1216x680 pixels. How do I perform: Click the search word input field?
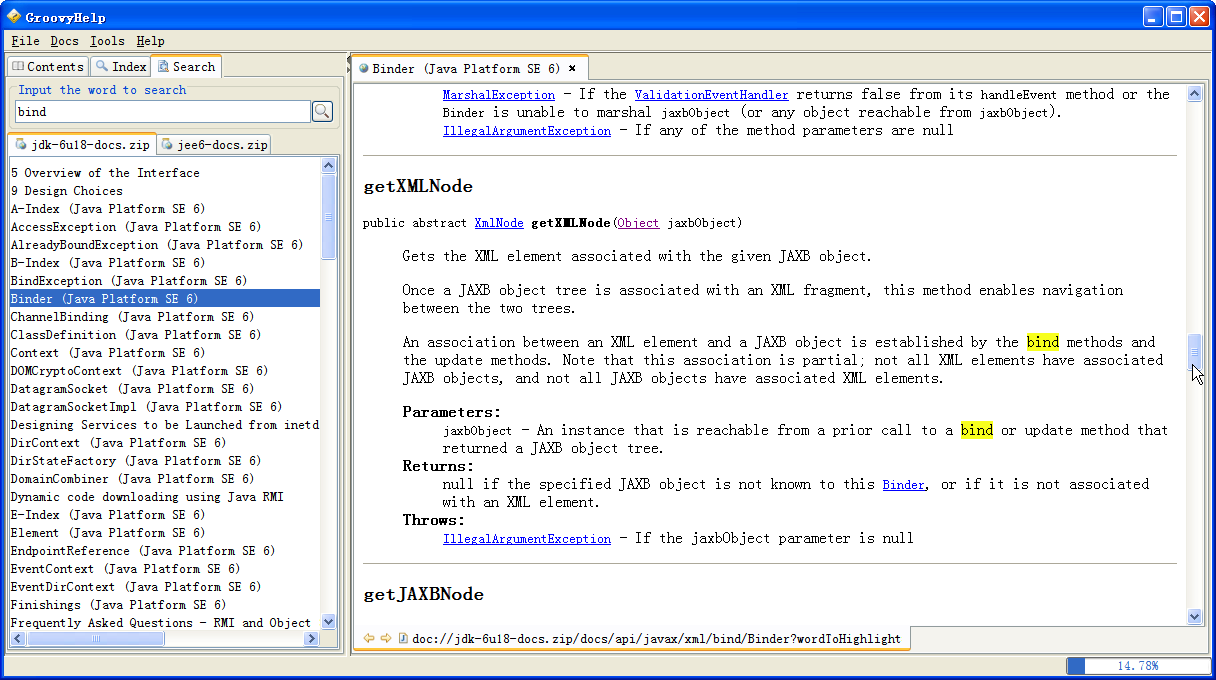(162, 111)
